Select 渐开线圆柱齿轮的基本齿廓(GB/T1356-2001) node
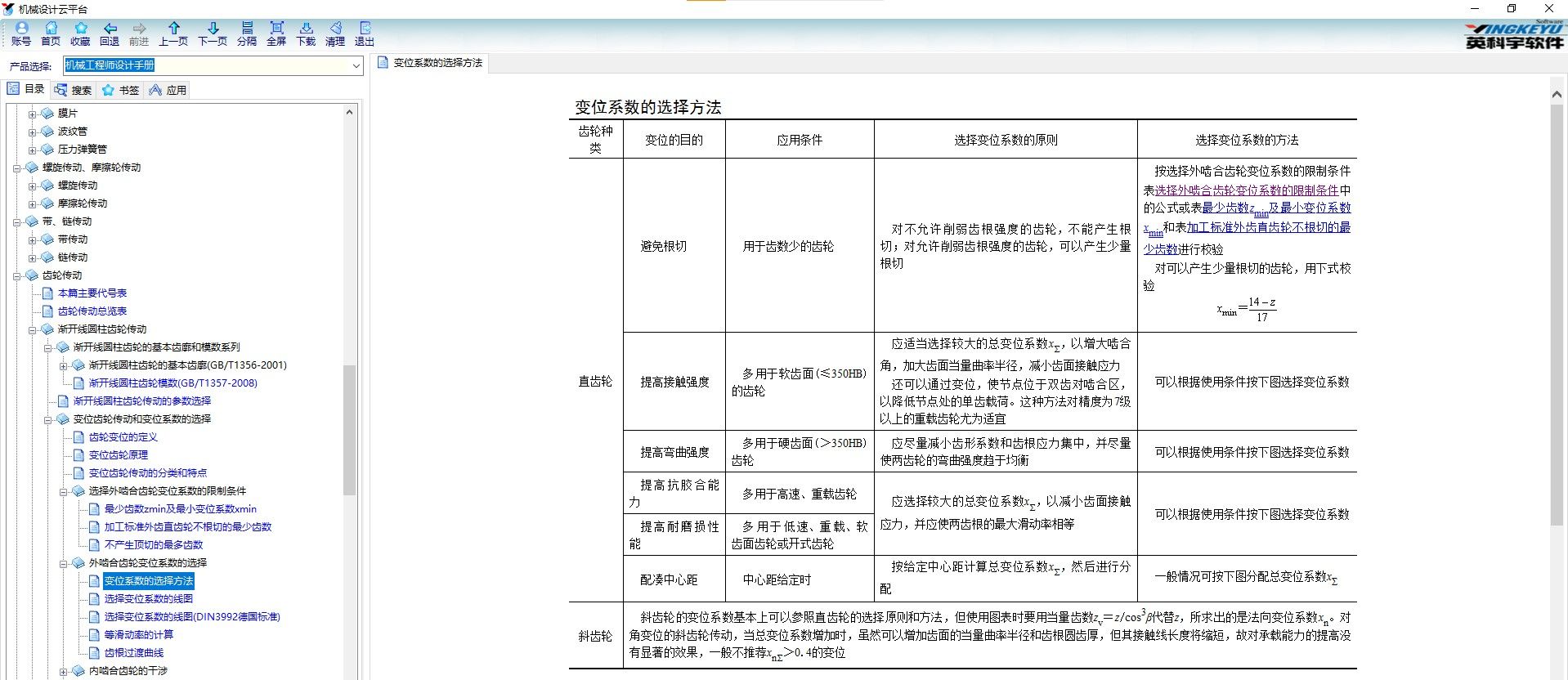Viewport: 1568px width, 680px height. click(187, 365)
